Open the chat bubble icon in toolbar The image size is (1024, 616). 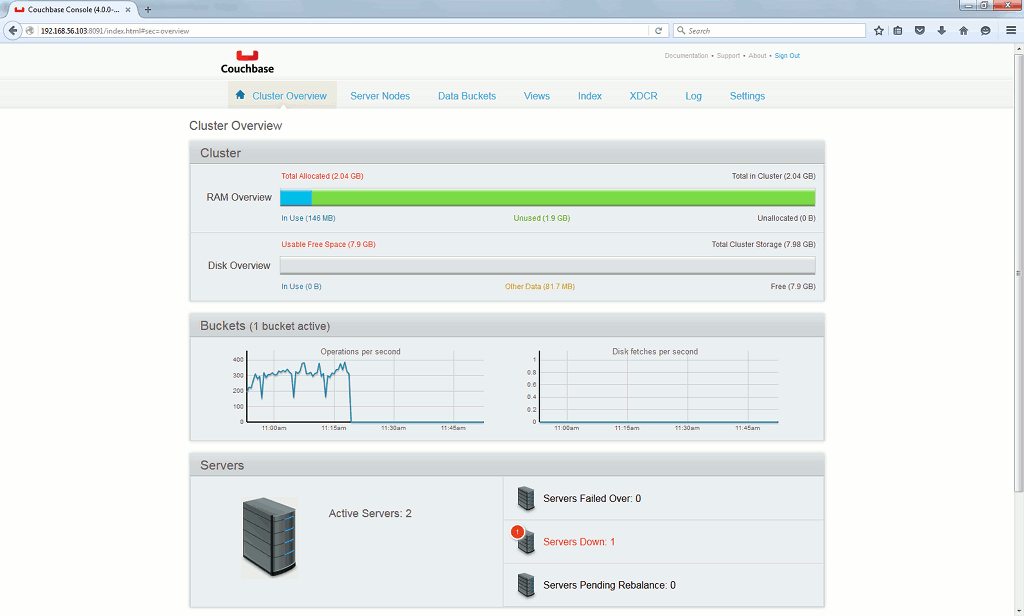pos(985,31)
